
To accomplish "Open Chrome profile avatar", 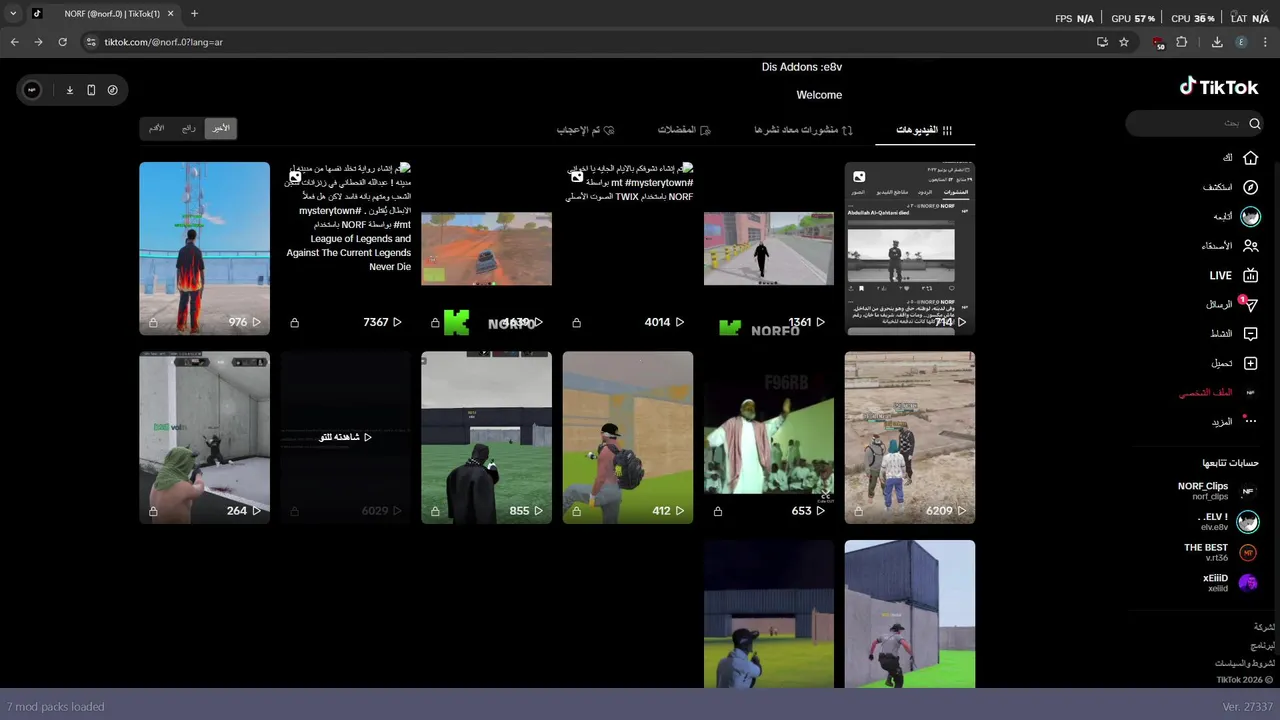I will pos(1241,42).
